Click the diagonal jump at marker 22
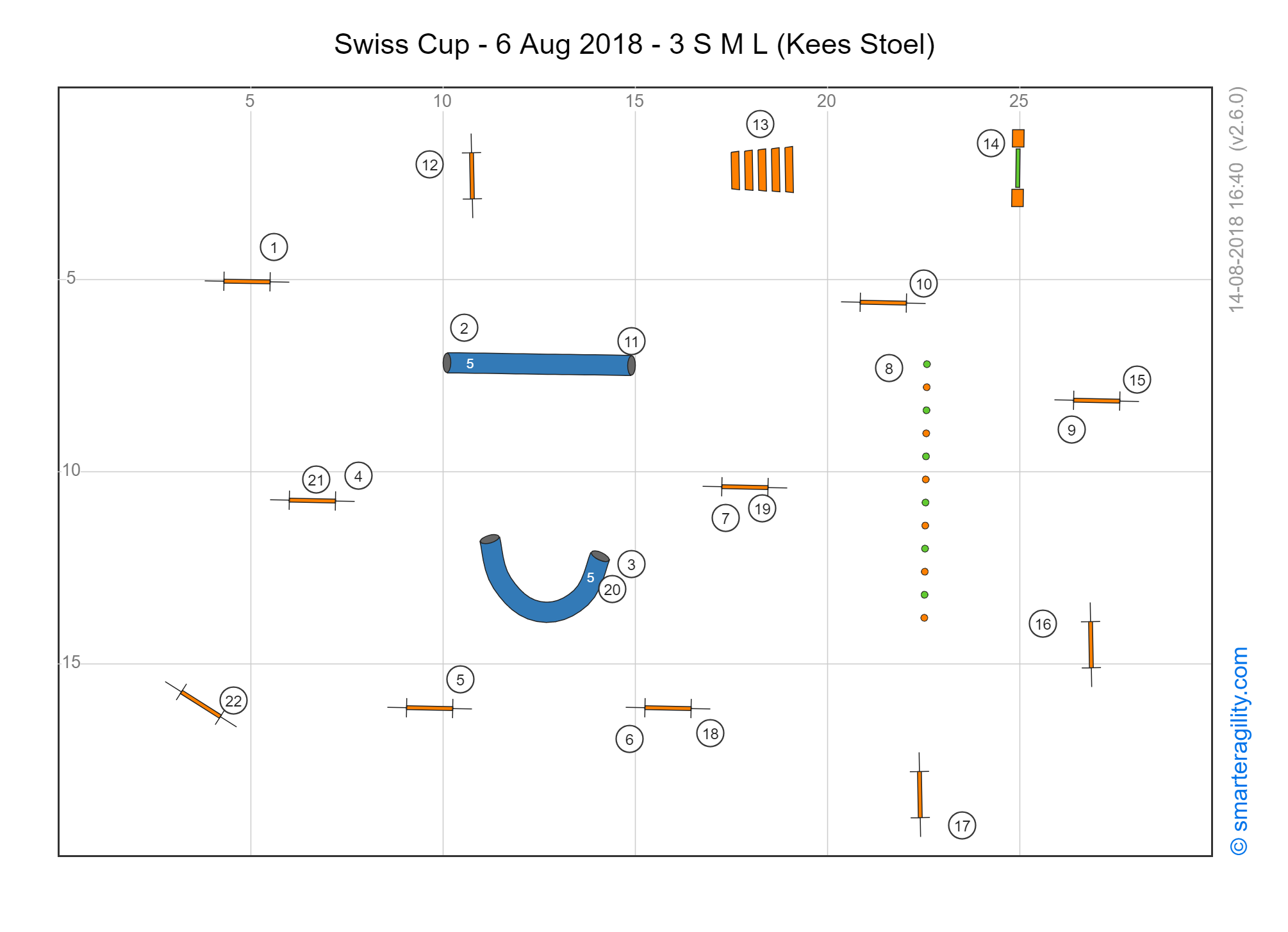1288x932 pixels. click(201, 704)
